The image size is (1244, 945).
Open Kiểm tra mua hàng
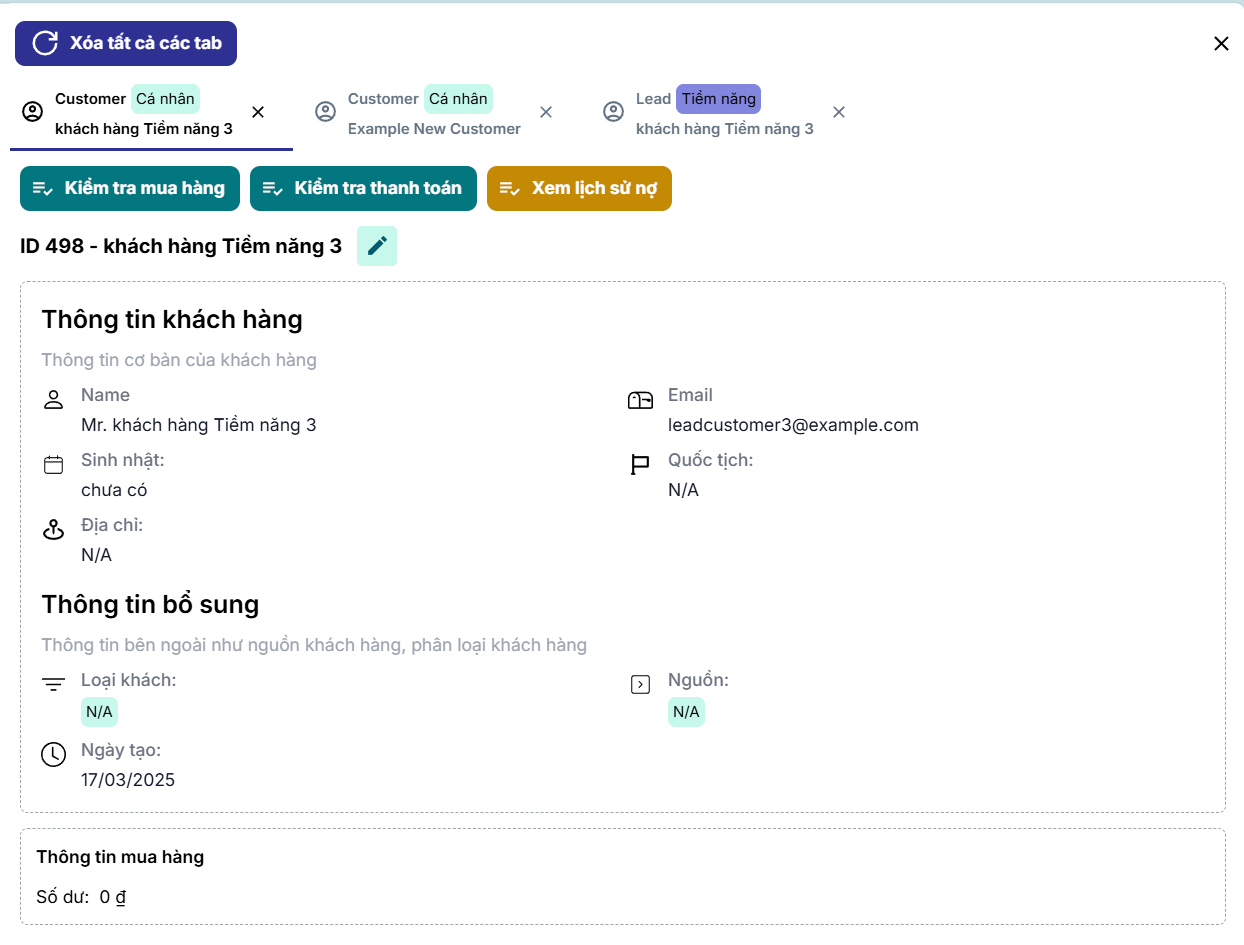coord(130,188)
